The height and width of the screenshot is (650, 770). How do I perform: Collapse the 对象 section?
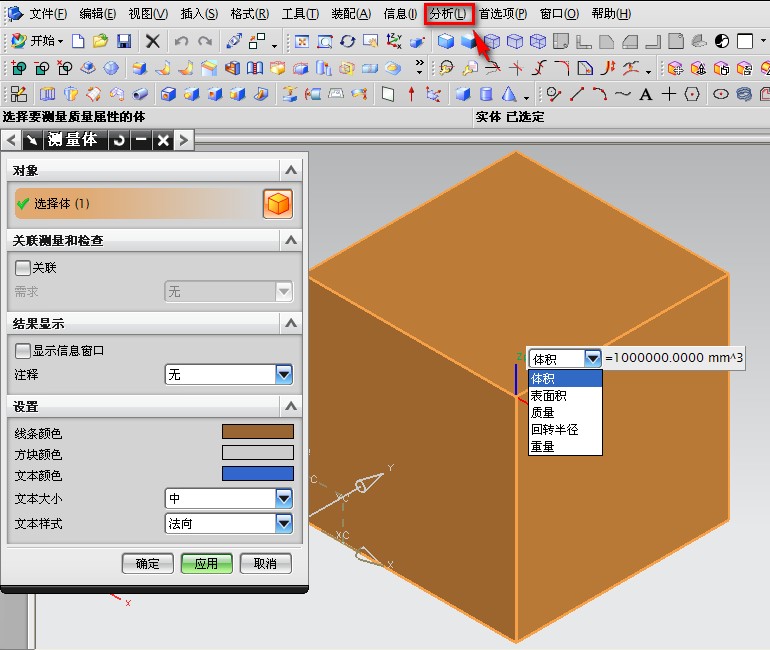pos(291,170)
